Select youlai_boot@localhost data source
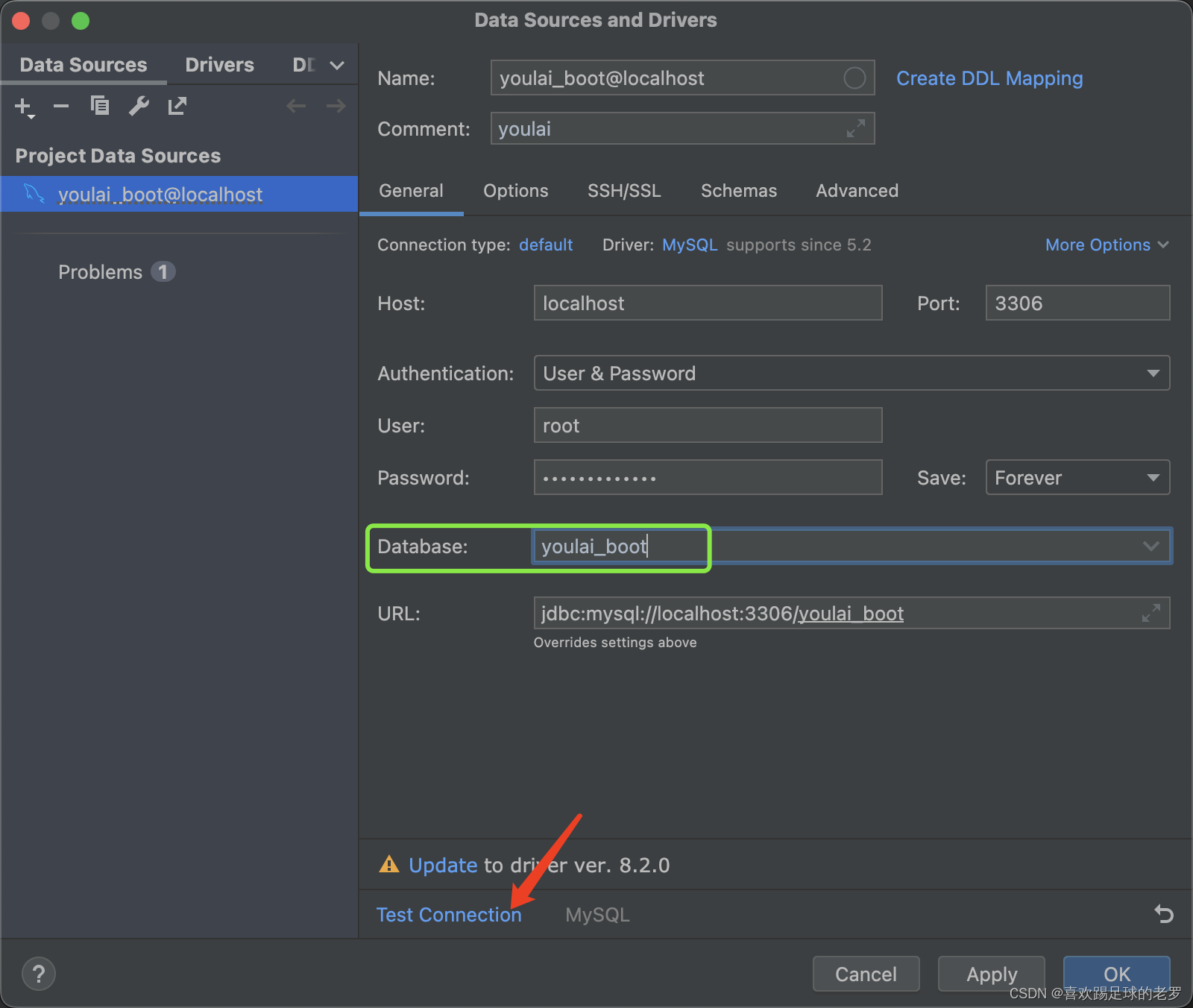Screen dimensions: 1193x1008 [x=179, y=194]
